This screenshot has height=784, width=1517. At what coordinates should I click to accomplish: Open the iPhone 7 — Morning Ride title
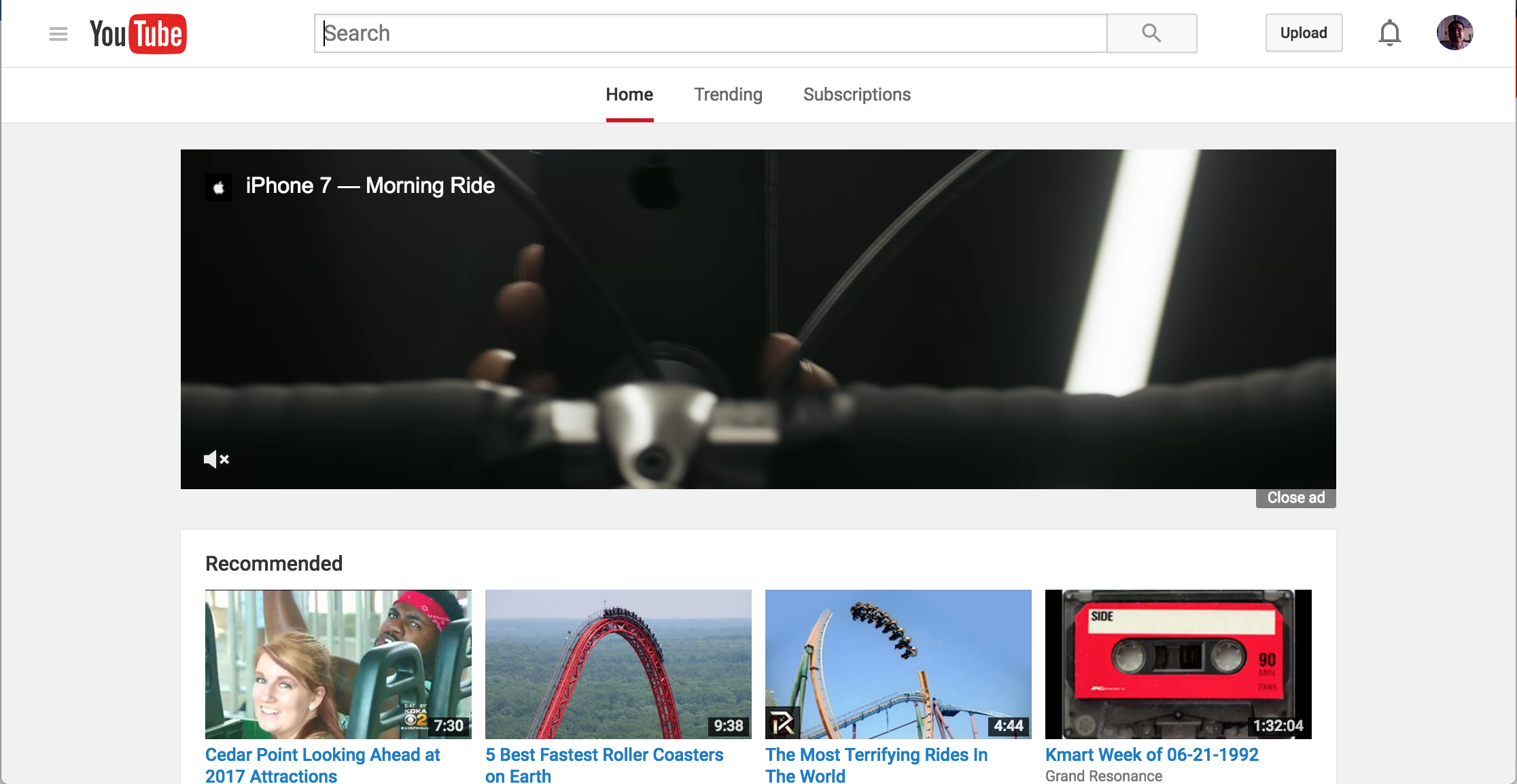coord(370,185)
